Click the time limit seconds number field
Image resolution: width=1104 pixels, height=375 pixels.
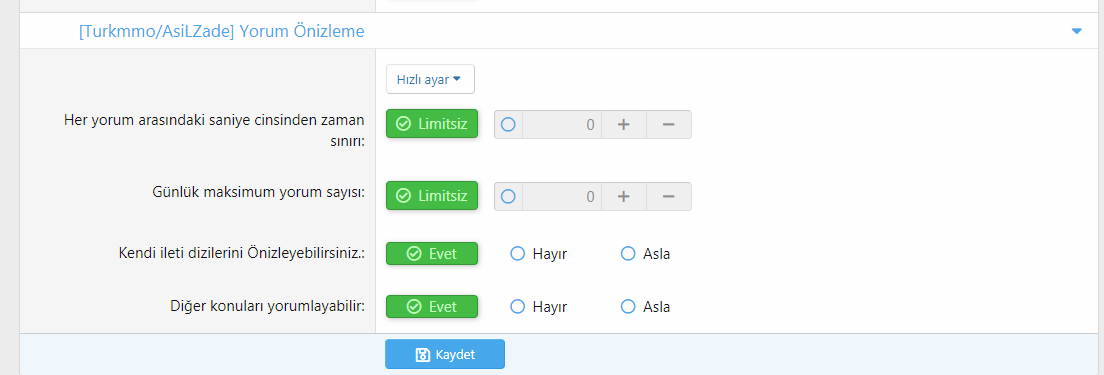click(x=561, y=124)
